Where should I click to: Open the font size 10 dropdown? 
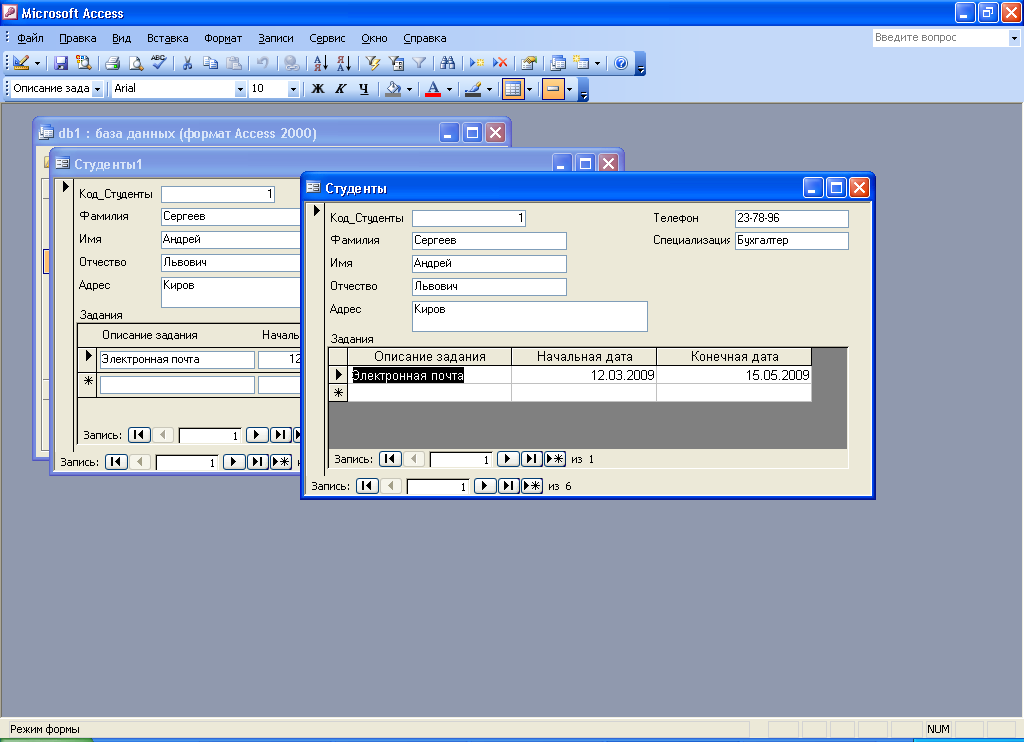pos(293,89)
